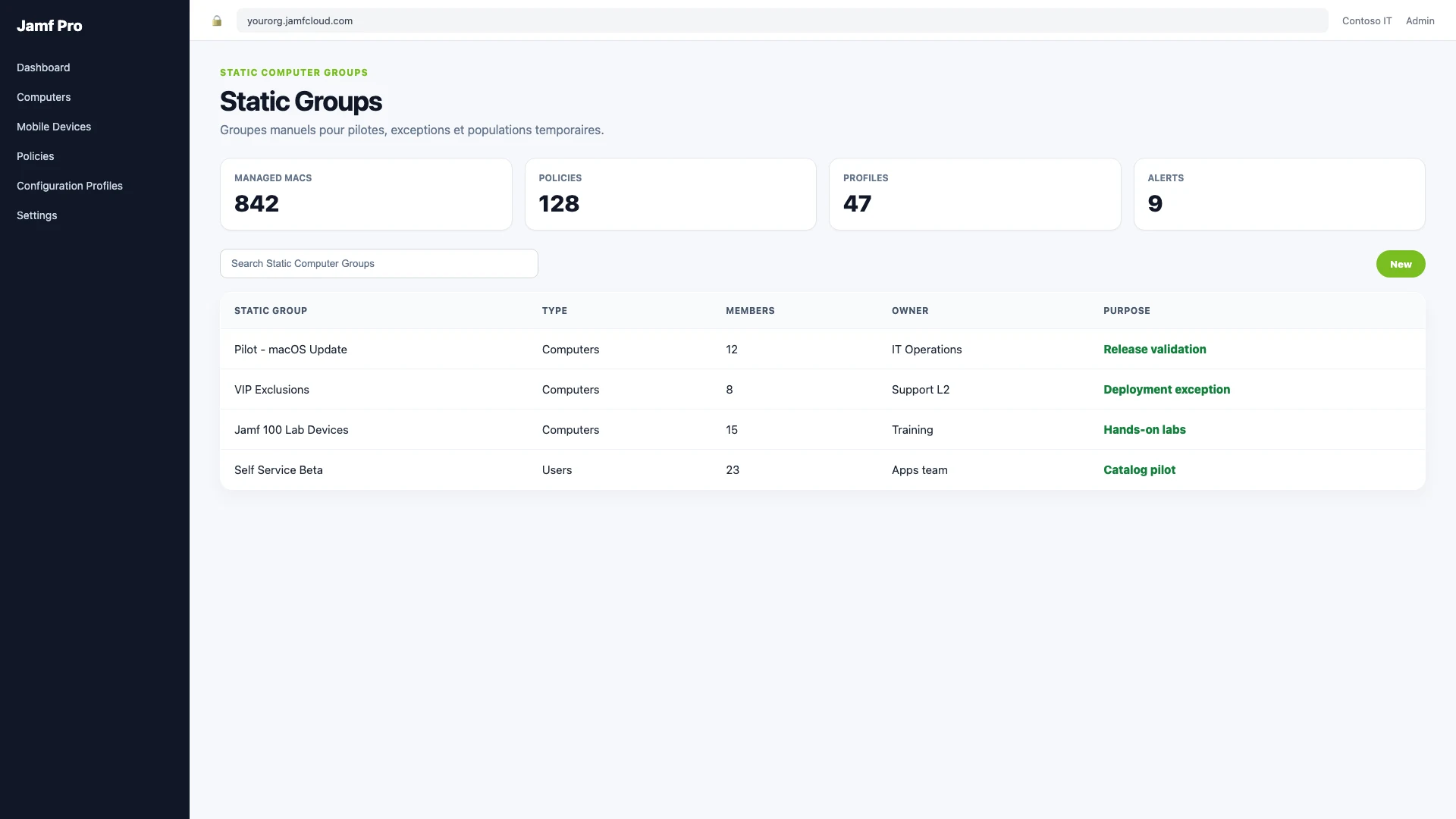This screenshot has width=1456, height=819.
Task: Open the Dashboard sidebar item
Action: point(43,67)
